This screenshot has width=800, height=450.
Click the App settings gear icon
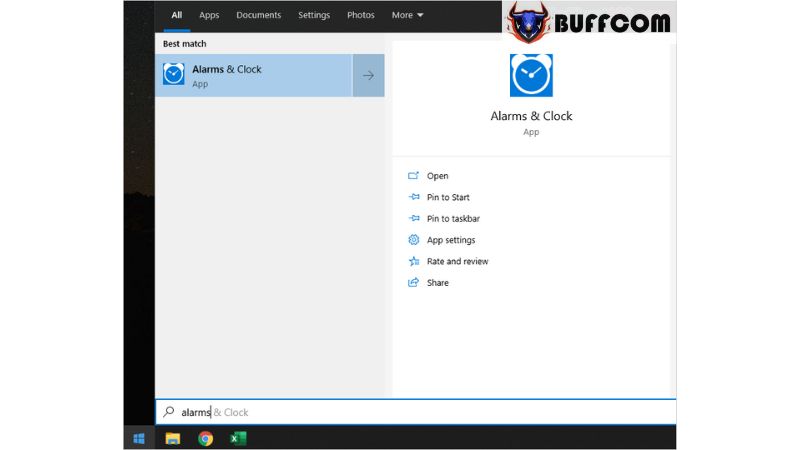click(414, 240)
